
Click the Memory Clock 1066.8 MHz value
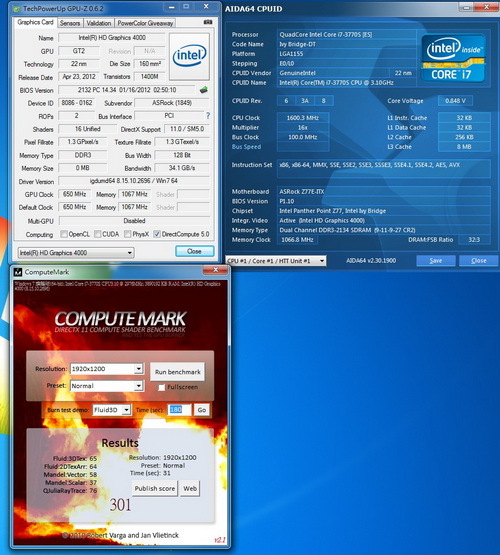(x=297, y=240)
